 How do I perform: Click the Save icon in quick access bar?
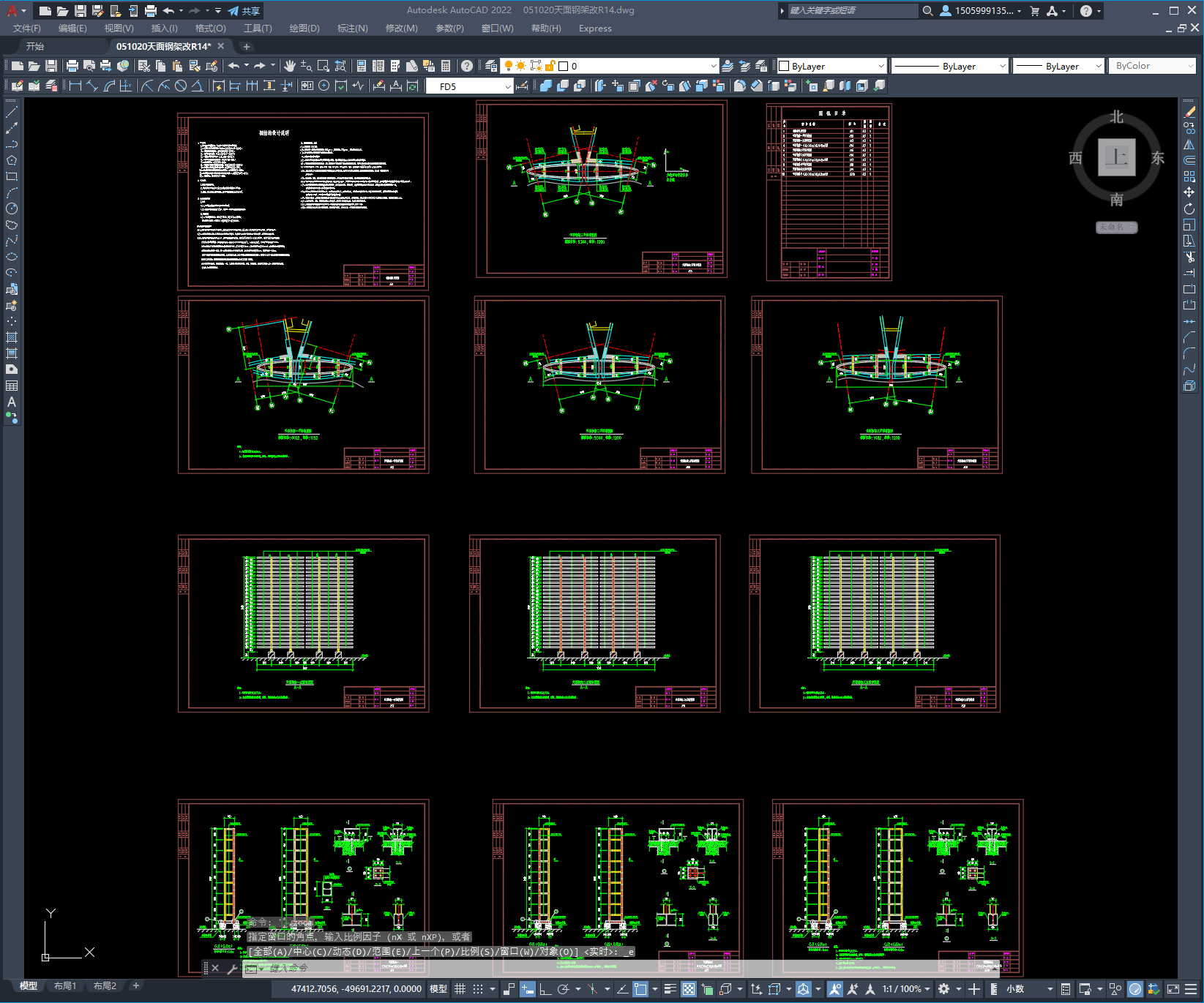(81, 11)
